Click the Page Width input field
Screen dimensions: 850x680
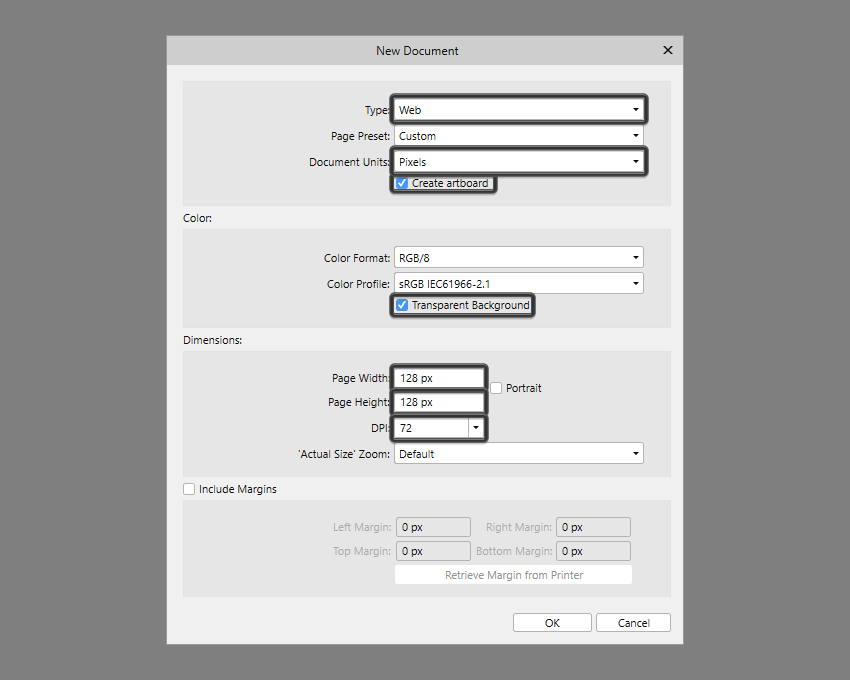pos(438,378)
